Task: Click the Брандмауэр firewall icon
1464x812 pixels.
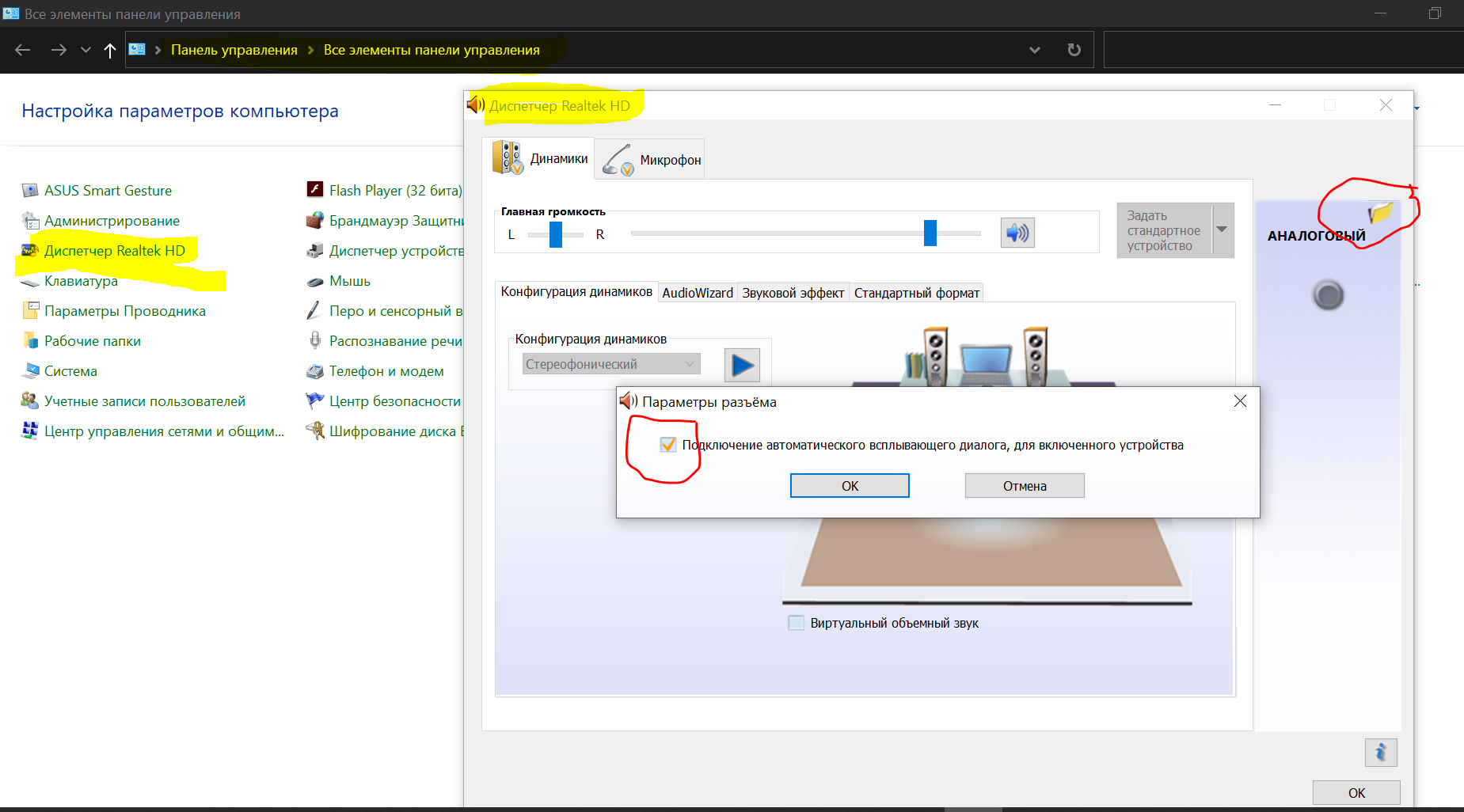Action: [315, 221]
